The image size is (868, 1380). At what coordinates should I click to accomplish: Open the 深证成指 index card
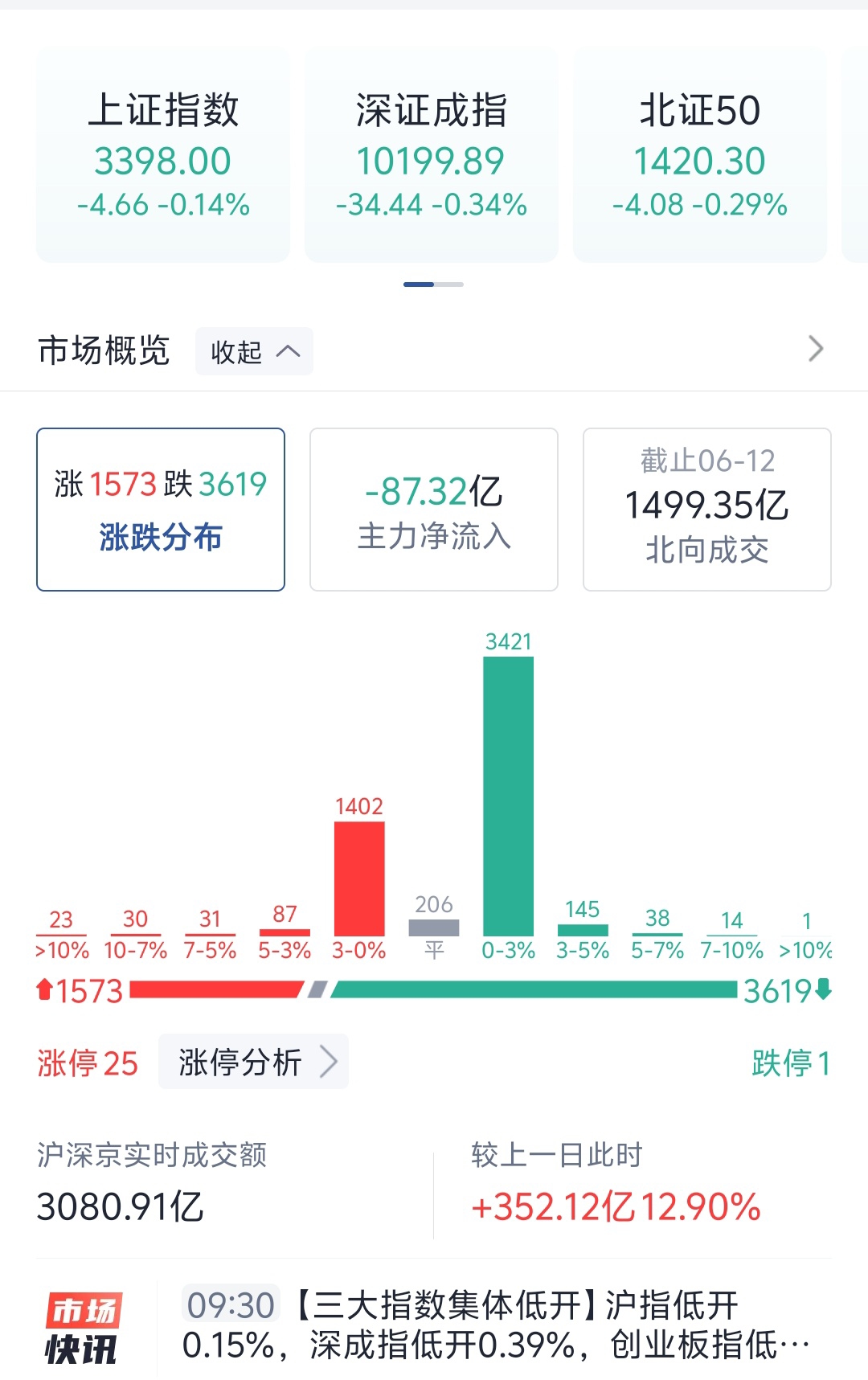click(x=432, y=155)
